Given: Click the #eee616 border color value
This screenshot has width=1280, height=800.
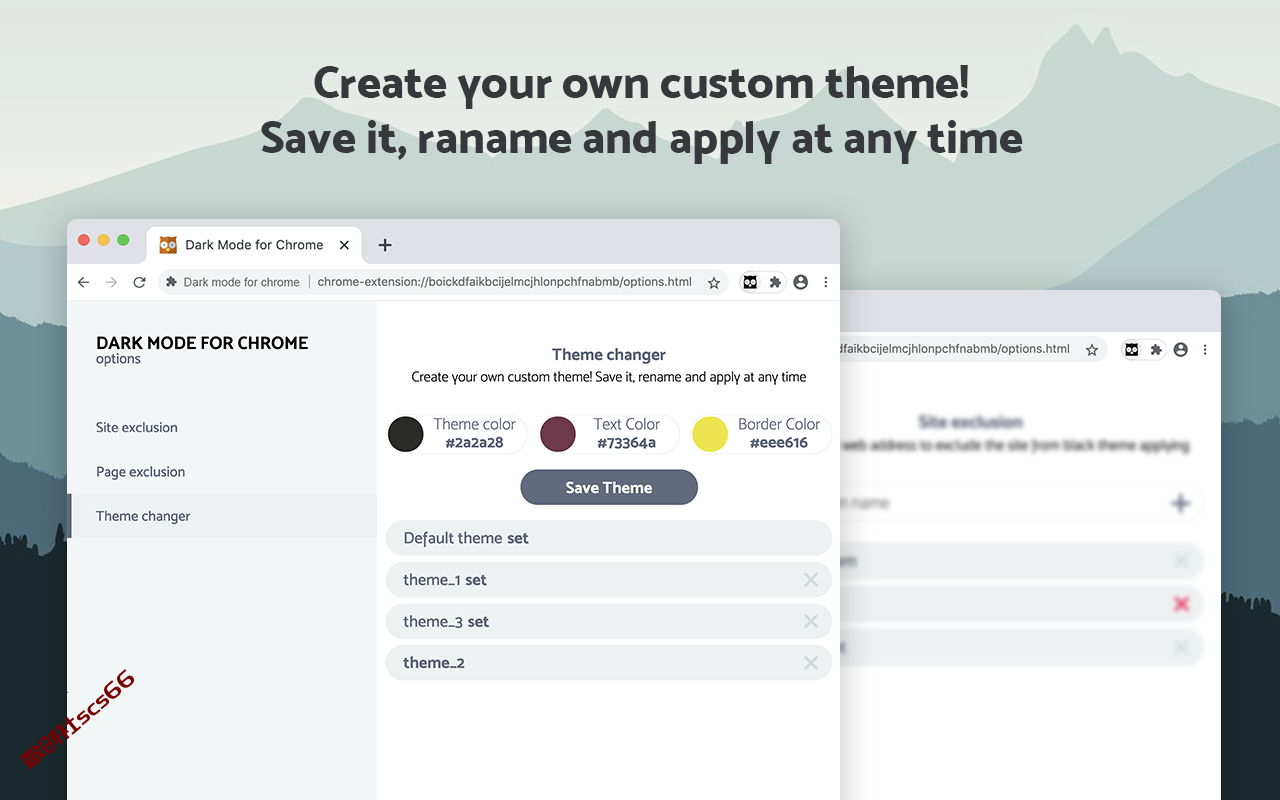Looking at the screenshot, I should [x=779, y=443].
